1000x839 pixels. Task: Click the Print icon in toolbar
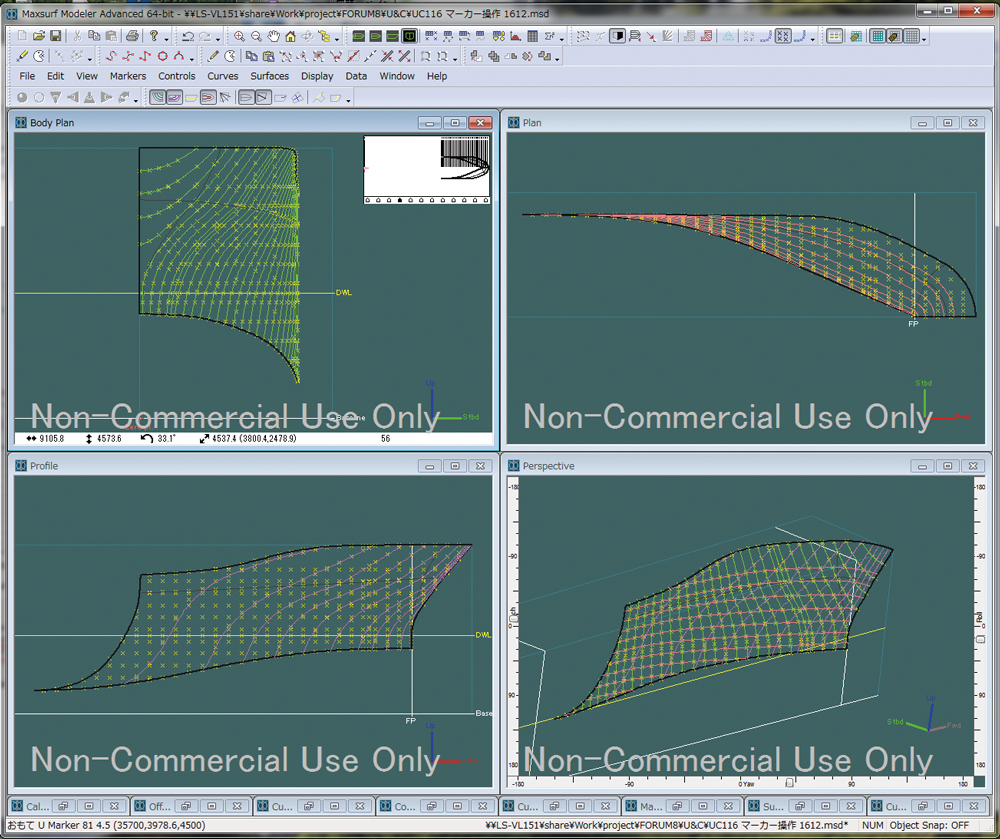(132, 37)
